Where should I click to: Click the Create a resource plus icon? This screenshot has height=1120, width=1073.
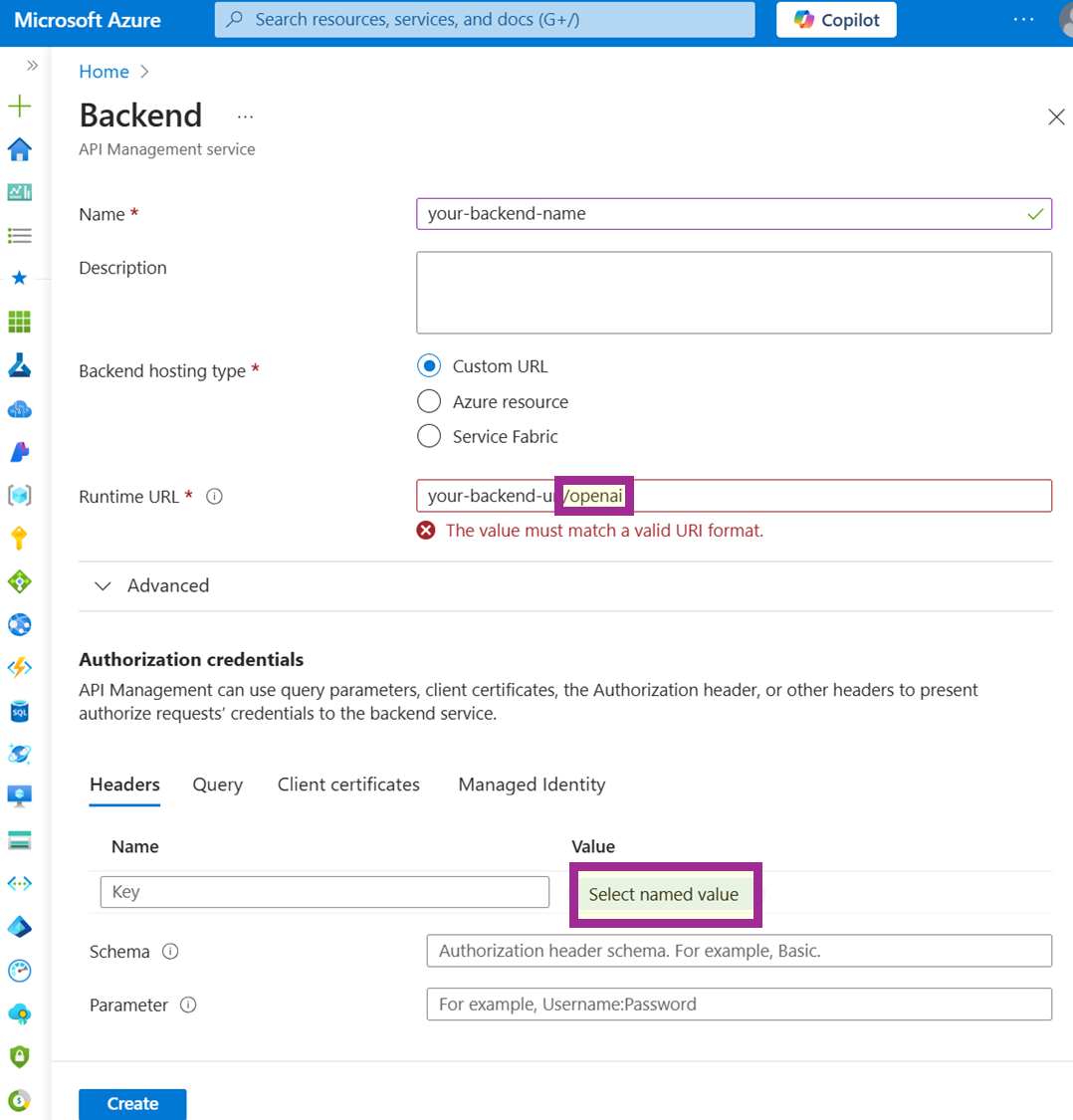pos(20,107)
